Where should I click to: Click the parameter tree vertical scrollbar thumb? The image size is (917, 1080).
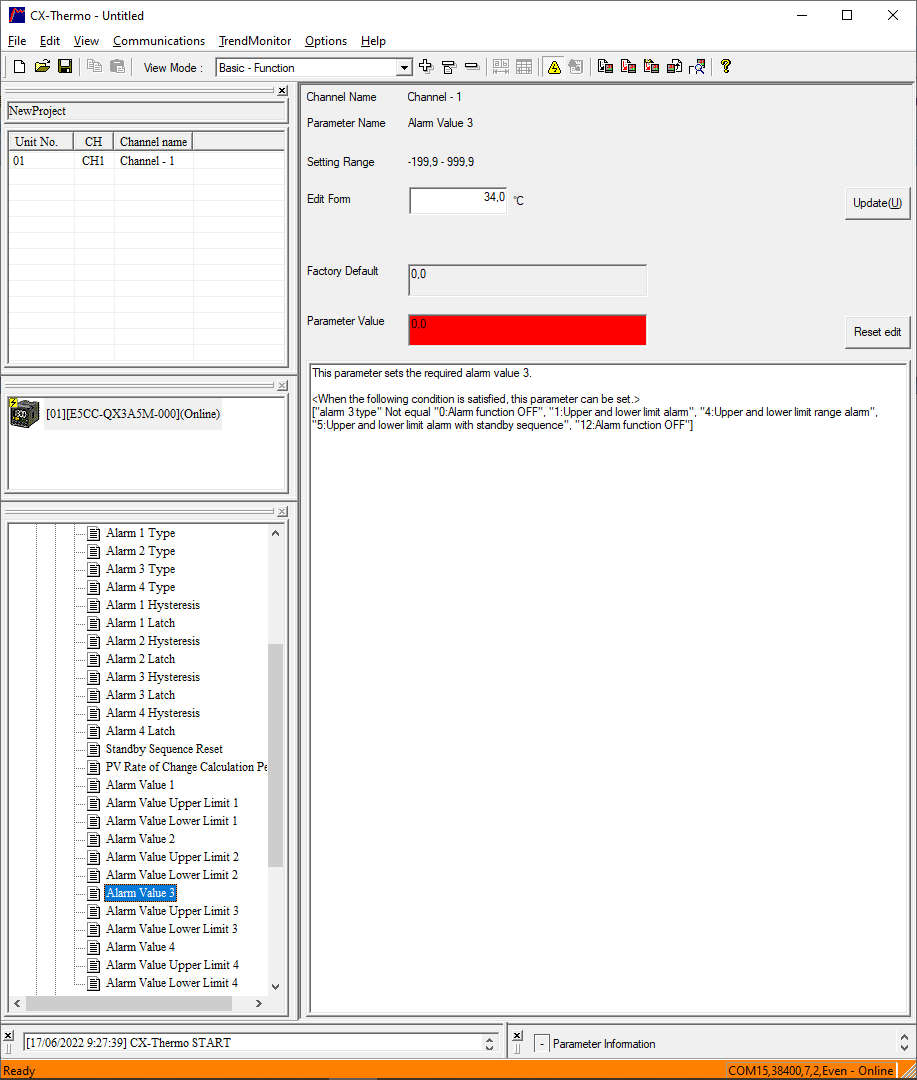(x=276, y=755)
